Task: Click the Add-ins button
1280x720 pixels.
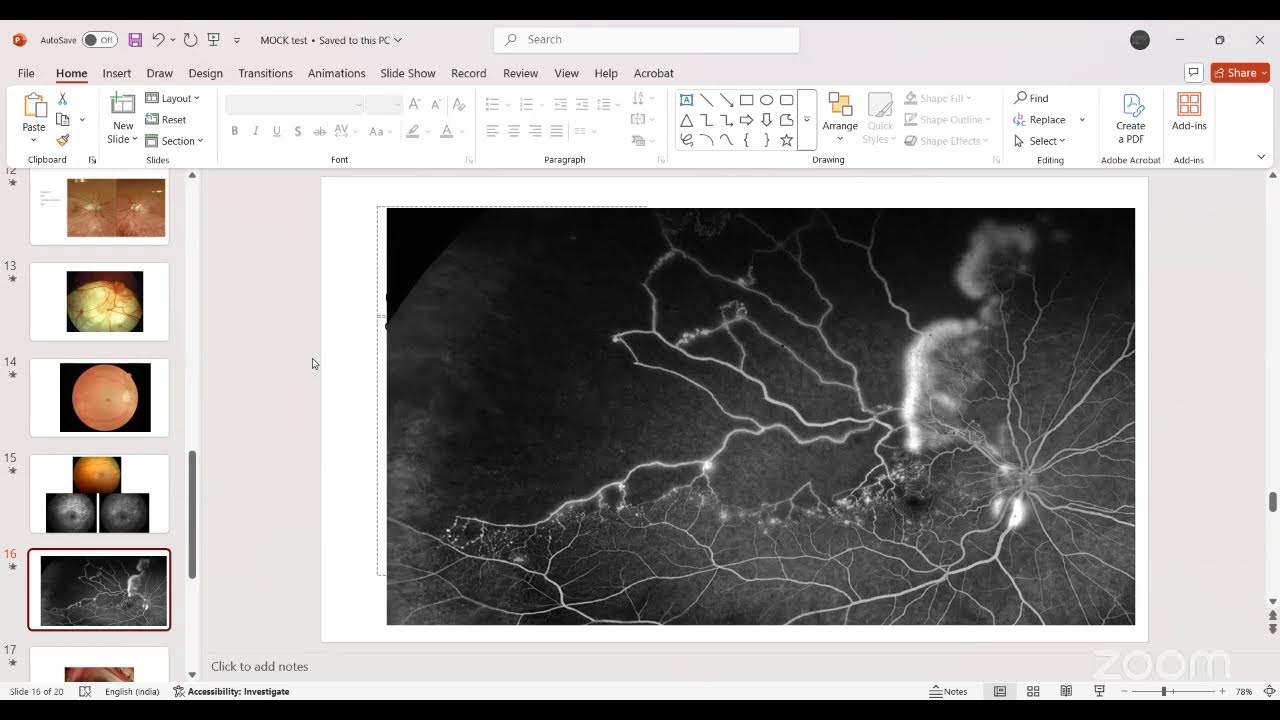Action: [x=1189, y=112]
